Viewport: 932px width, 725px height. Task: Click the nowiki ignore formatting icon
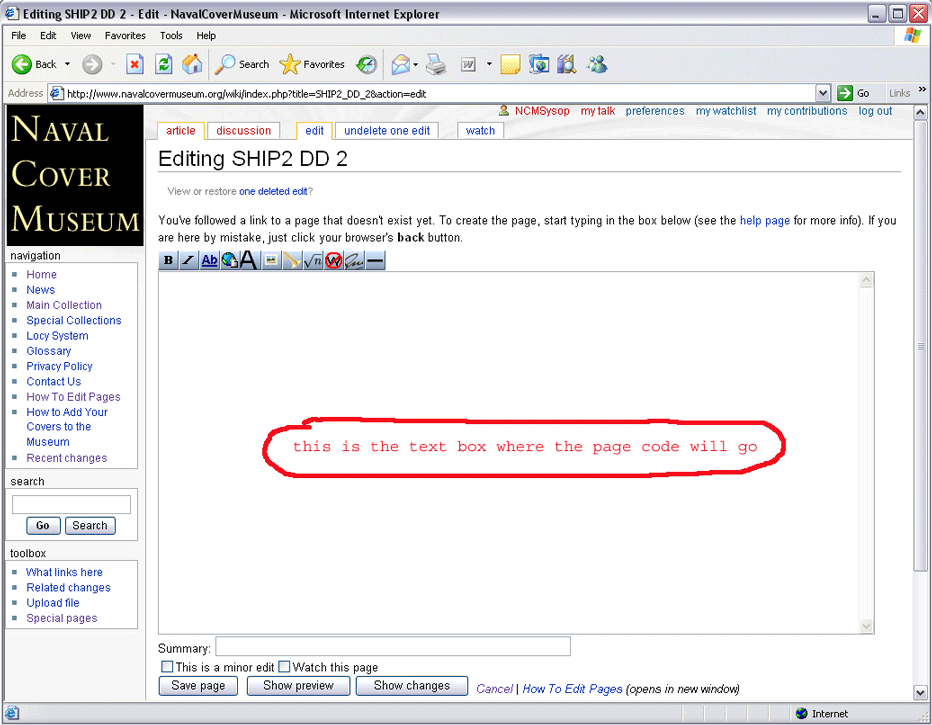333,261
